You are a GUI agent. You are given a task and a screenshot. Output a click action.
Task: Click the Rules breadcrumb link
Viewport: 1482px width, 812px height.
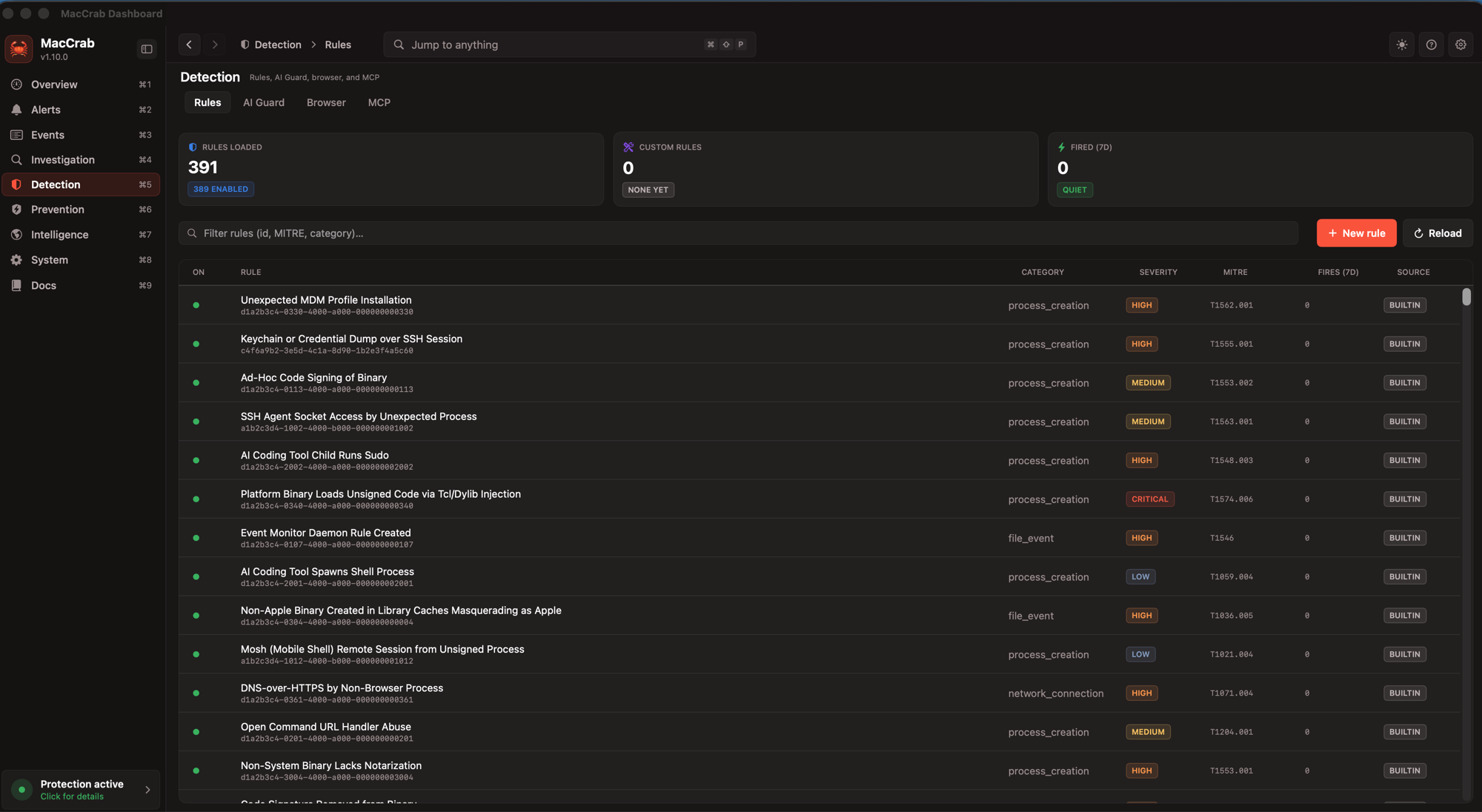click(338, 44)
